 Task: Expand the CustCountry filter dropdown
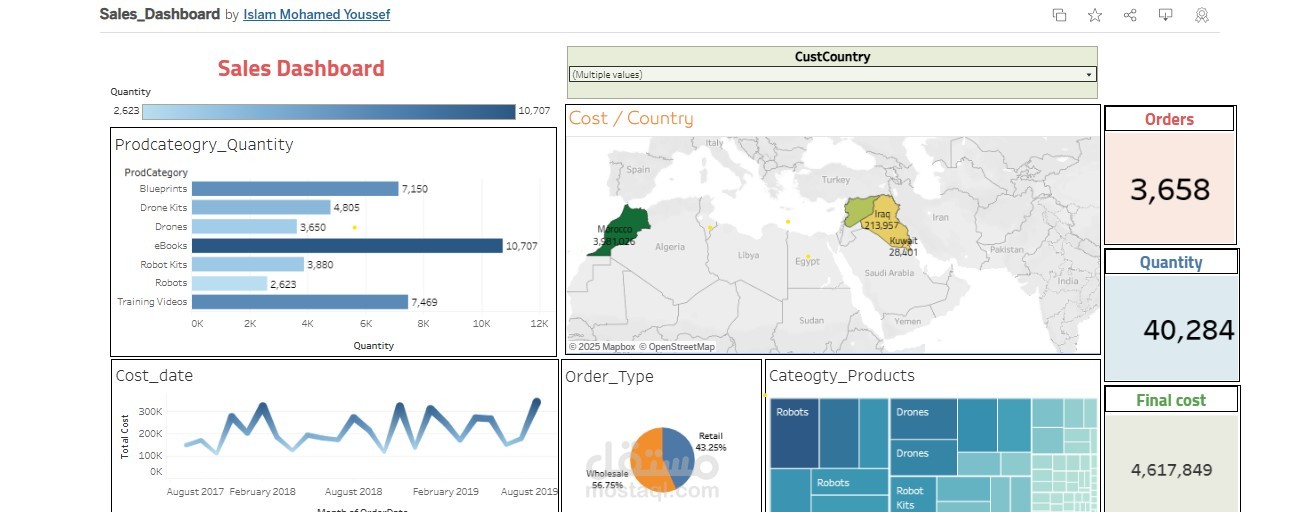click(1088, 74)
